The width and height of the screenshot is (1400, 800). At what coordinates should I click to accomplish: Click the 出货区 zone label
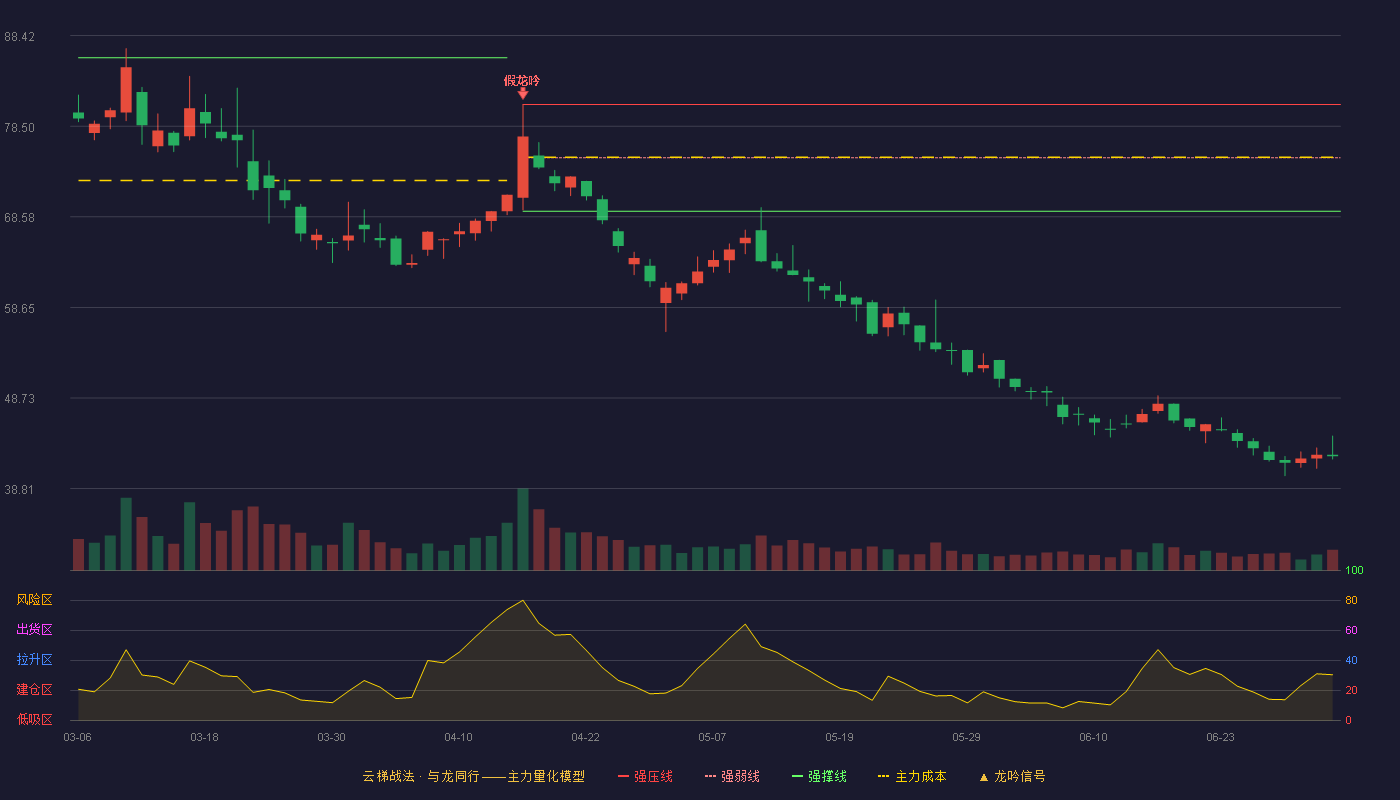coord(34,630)
